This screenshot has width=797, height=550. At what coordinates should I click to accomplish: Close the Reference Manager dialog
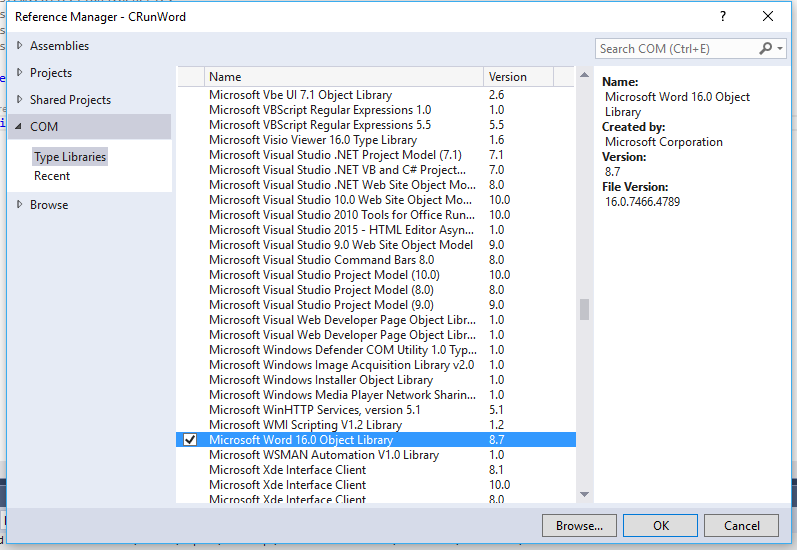click(768, 16)
